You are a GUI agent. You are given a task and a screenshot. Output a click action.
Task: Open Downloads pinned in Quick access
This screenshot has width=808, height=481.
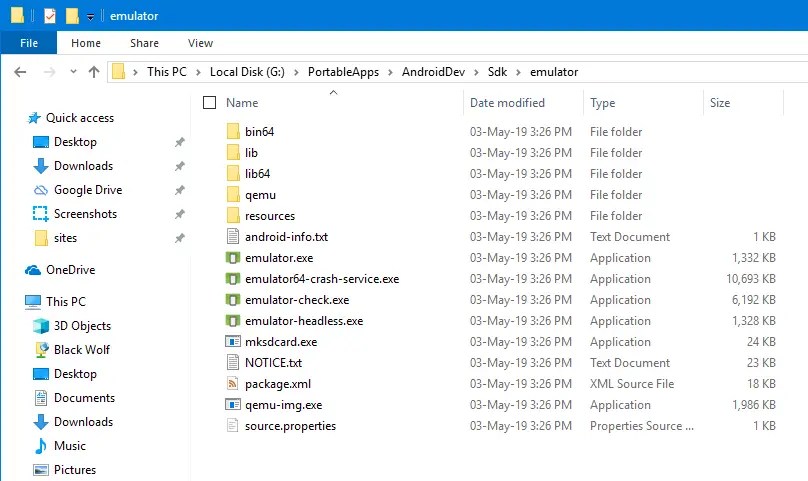point(73,165)
